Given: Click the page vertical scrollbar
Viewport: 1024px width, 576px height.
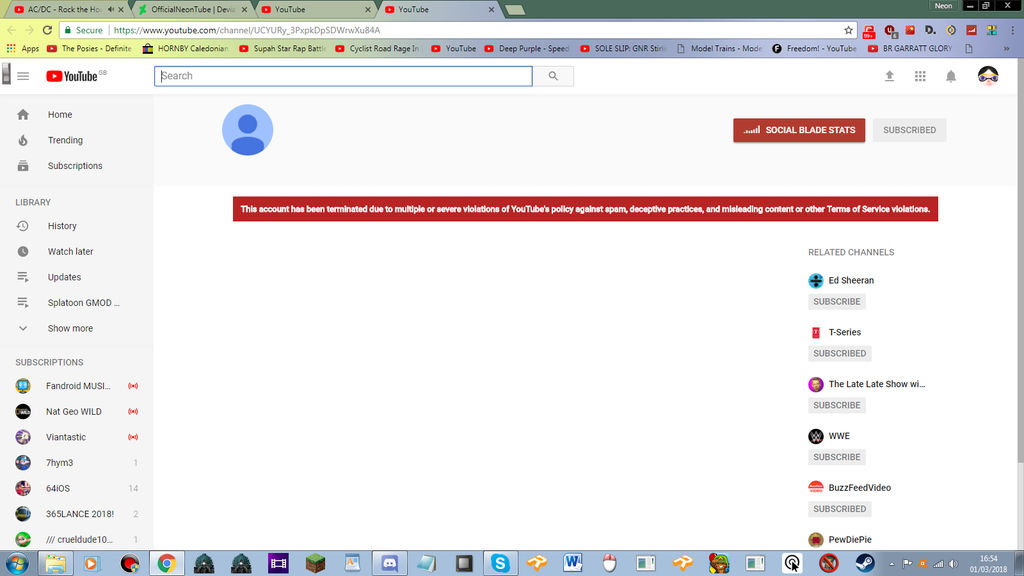Looking at the screenshot, I should (x=1020, y=261).
